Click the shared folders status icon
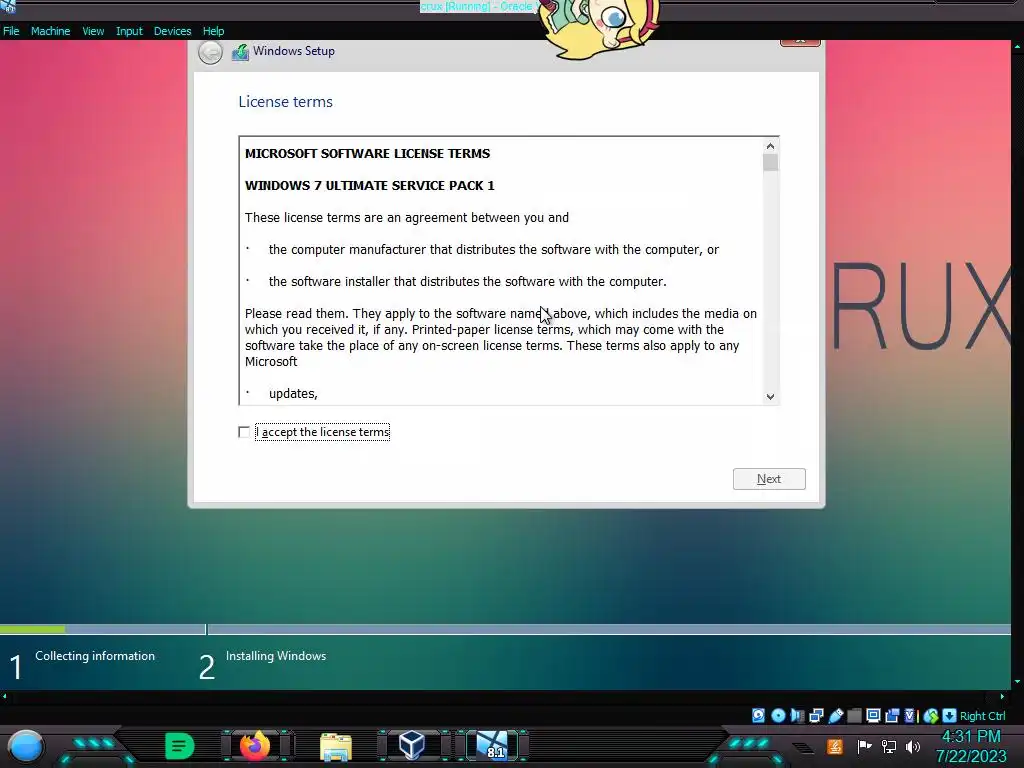The width and height of the screenshot is (1024, 768). [854, 716]
